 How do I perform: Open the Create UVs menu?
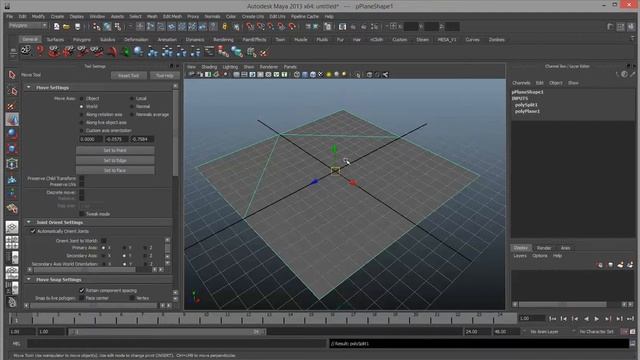(x=253, y=17)
